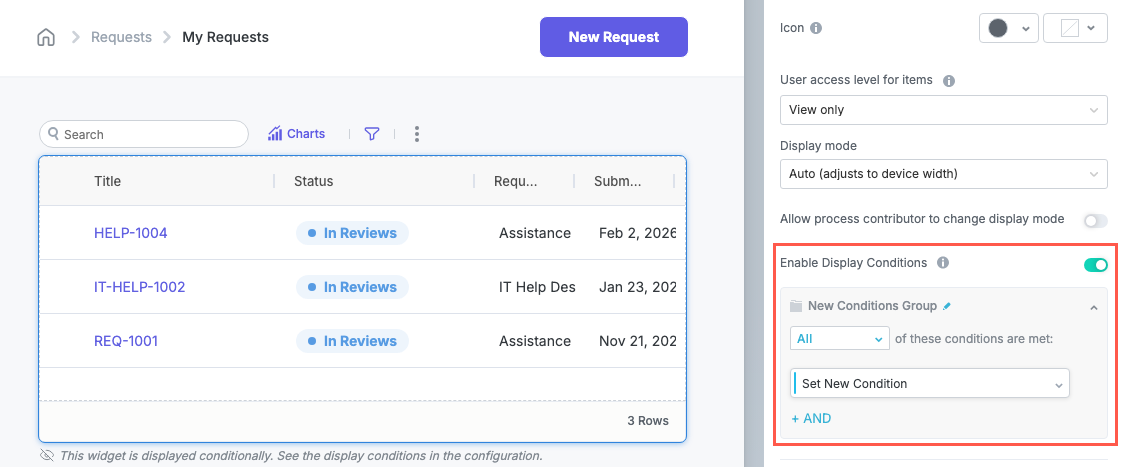Viewport: 1121px width, 467px height.
Task: Click the Search input field
Action: click(x=144, y=134)
